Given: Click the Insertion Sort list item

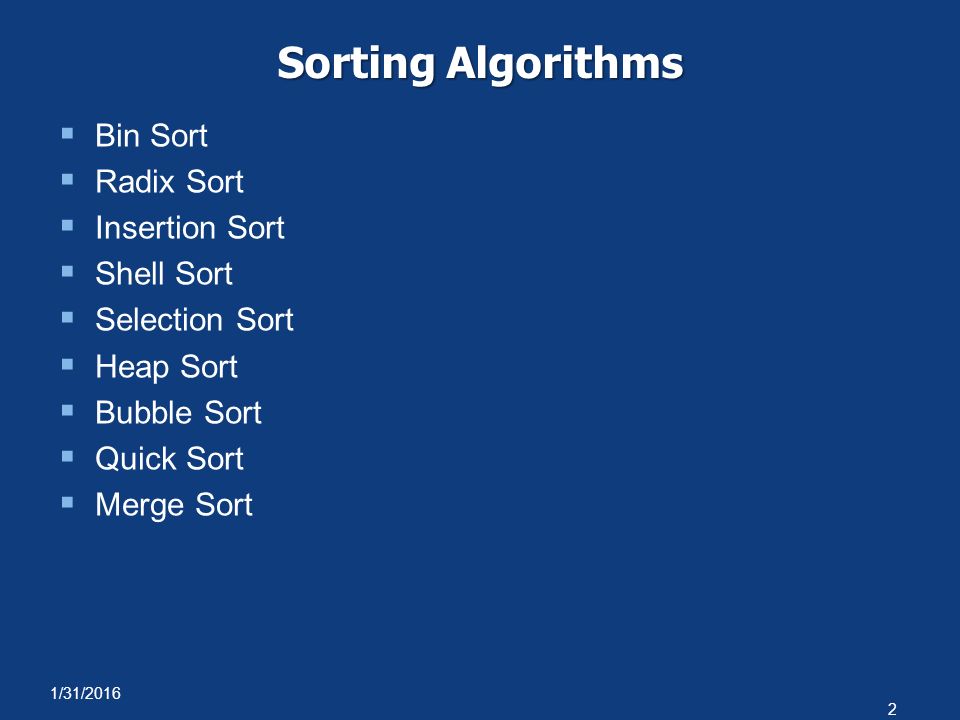Looking at the screenshot, I should click(190, 228).
